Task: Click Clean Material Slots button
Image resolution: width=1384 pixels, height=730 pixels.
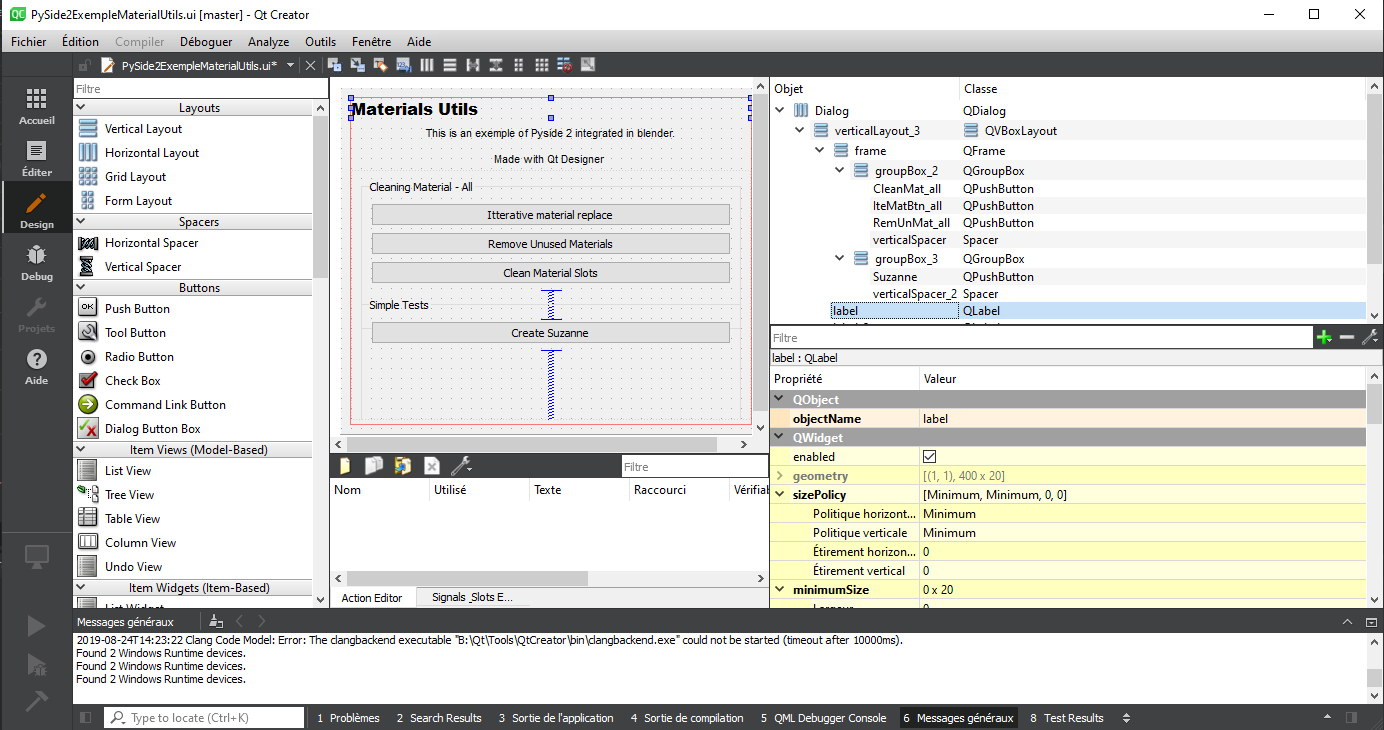Action: coord(550,273)
